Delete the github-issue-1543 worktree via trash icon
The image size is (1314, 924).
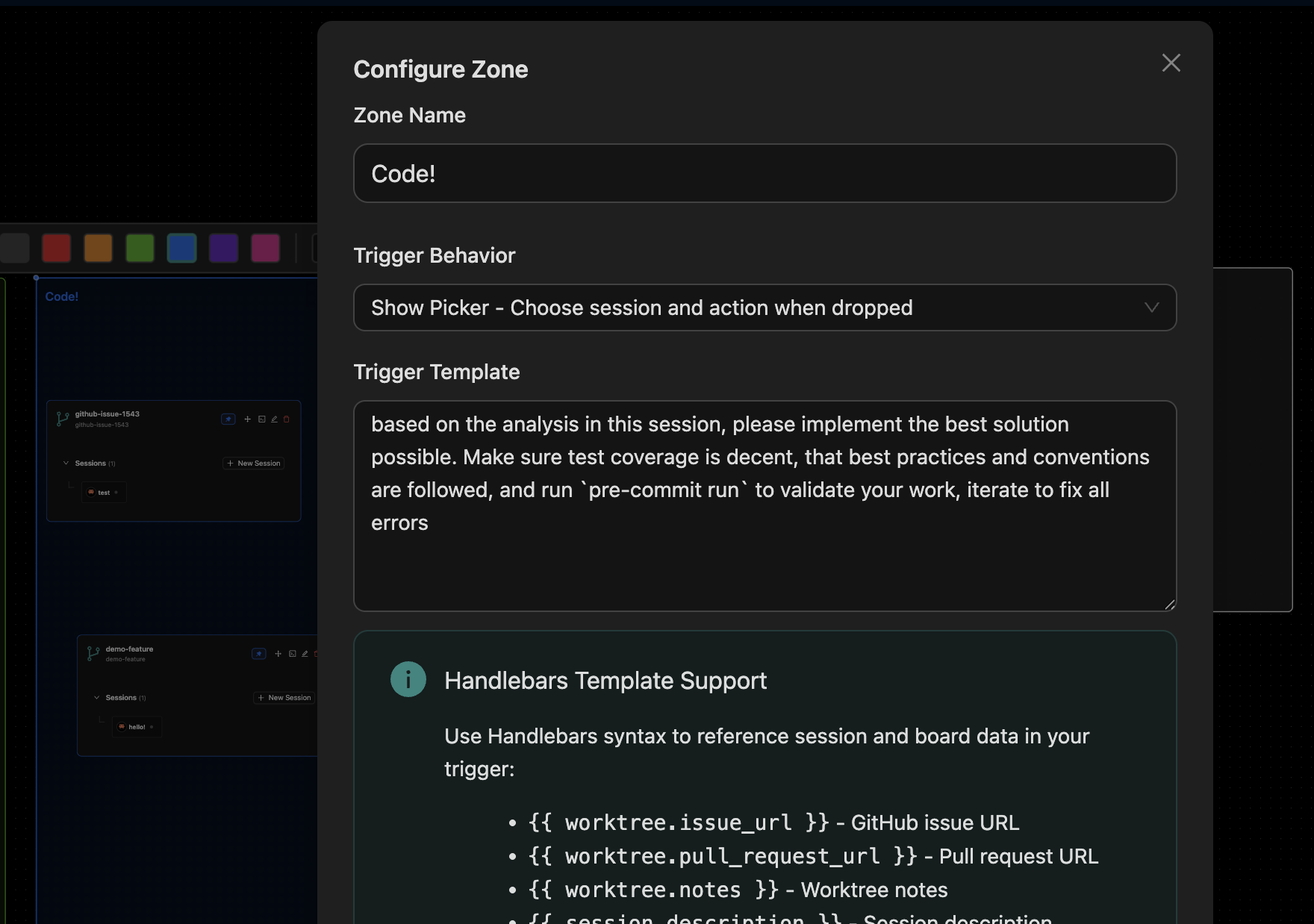(x=287, y=419)
